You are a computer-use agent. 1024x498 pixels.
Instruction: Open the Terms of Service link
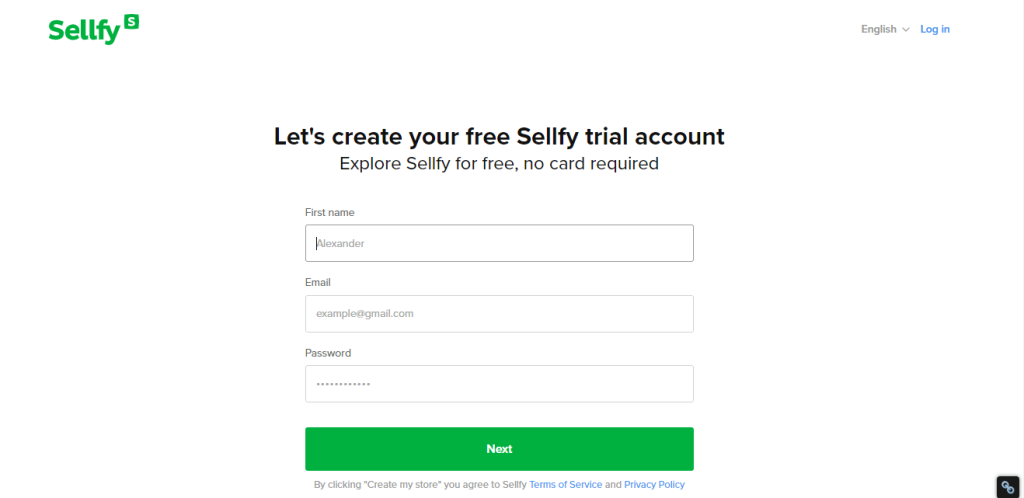pyautogui.click(x=566, y=485)
